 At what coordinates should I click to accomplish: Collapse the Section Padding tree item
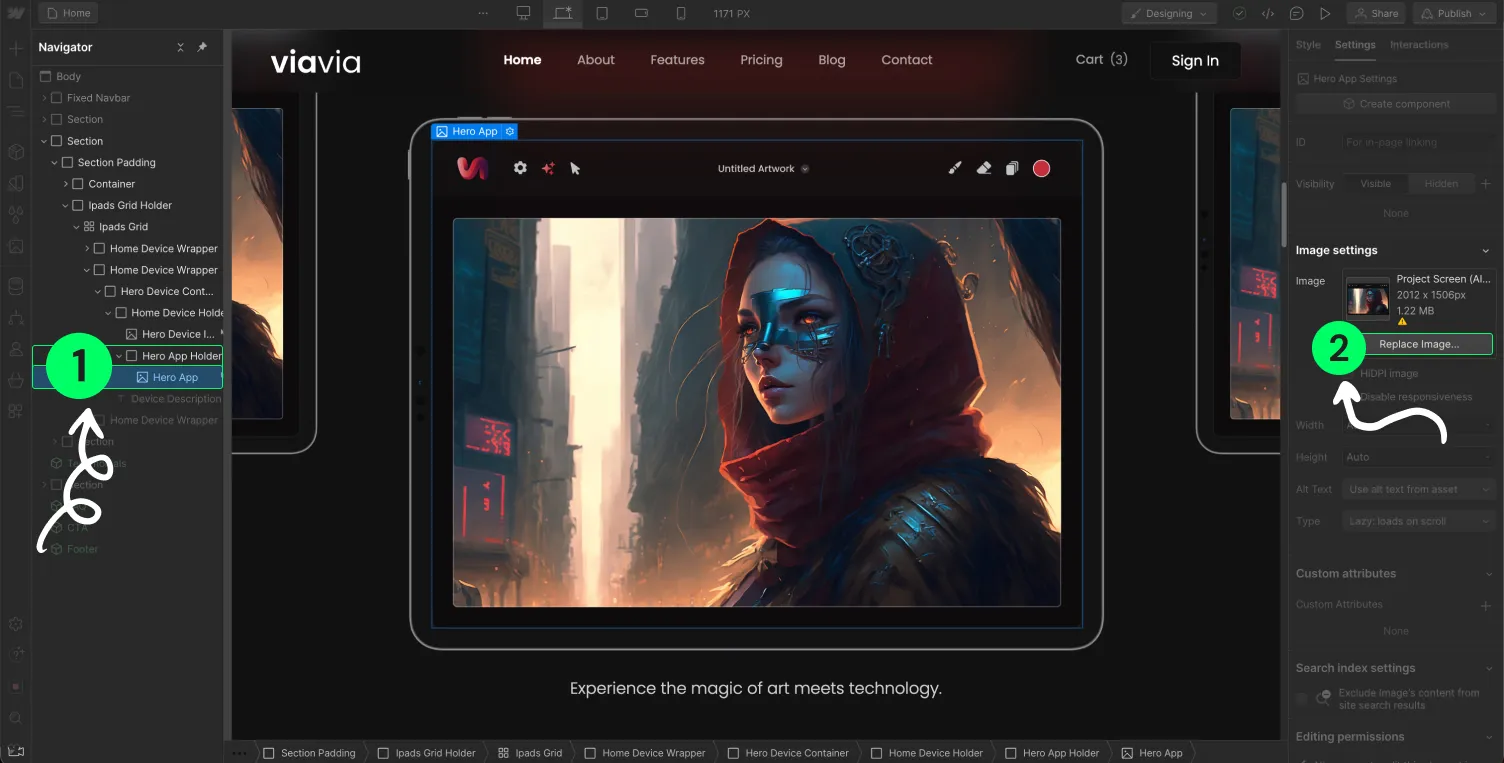[x=55, y=162]
